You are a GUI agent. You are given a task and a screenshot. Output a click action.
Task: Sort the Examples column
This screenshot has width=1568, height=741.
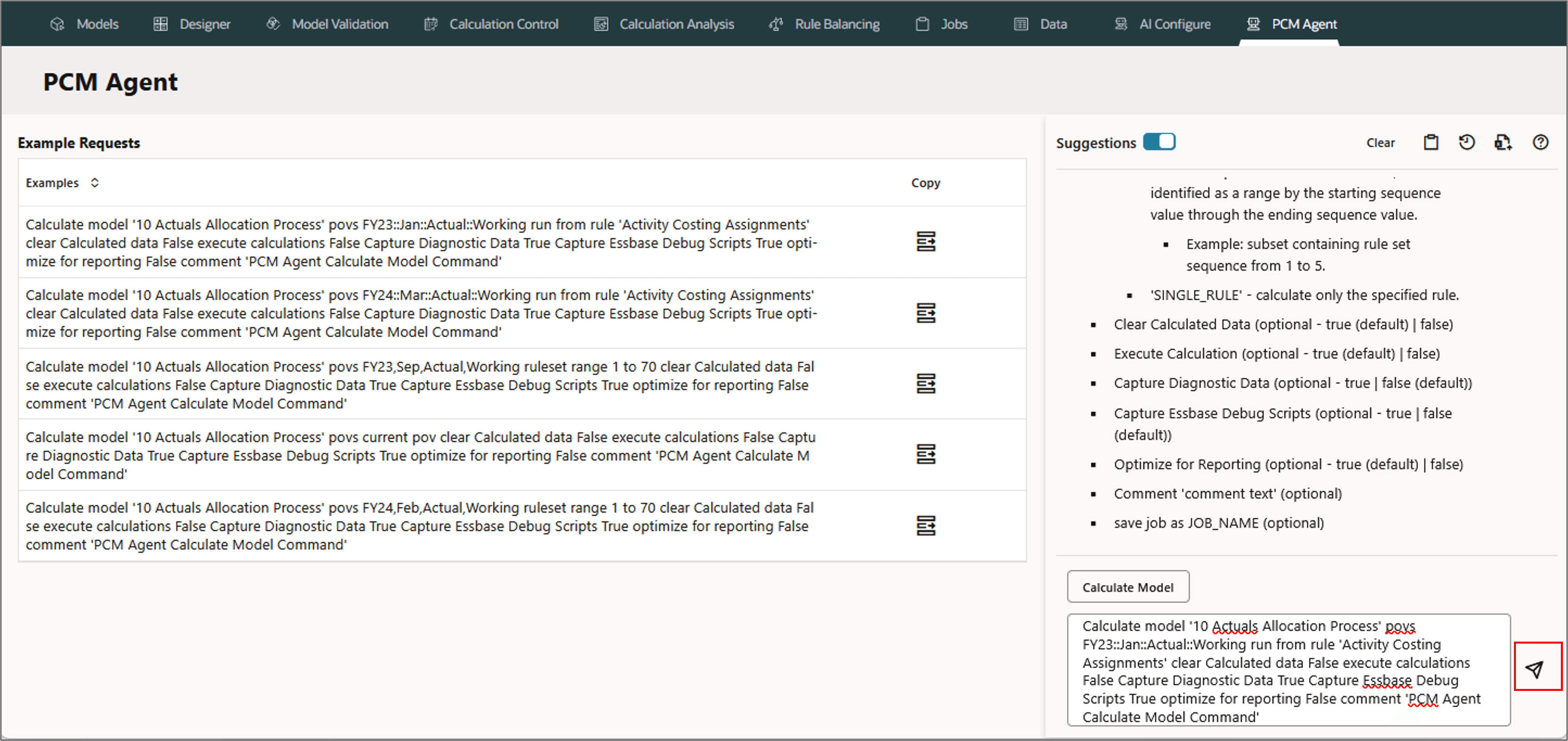[x=94, y=183]
